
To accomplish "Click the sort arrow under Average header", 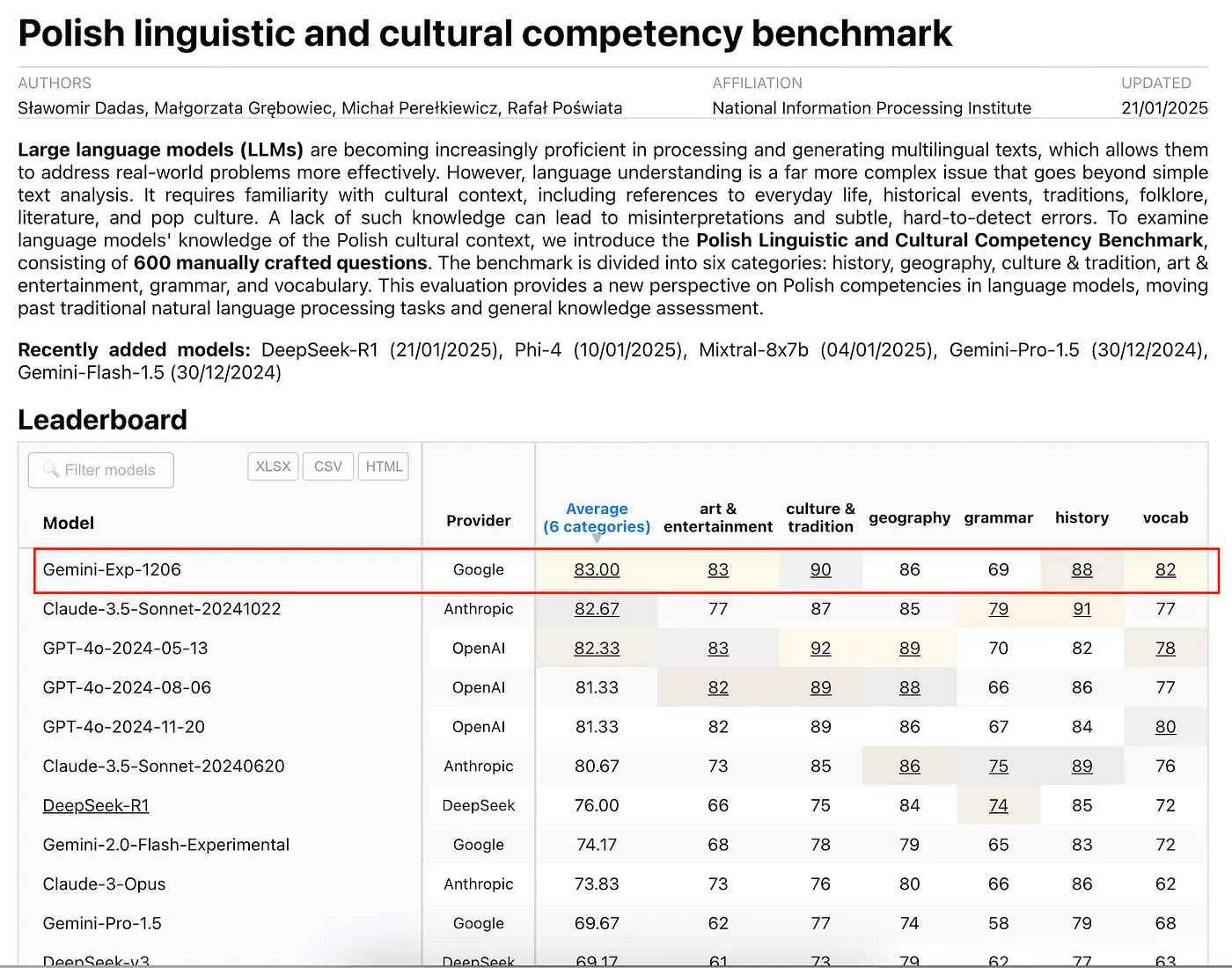I will pyautogui.click(x=597, y=538).
